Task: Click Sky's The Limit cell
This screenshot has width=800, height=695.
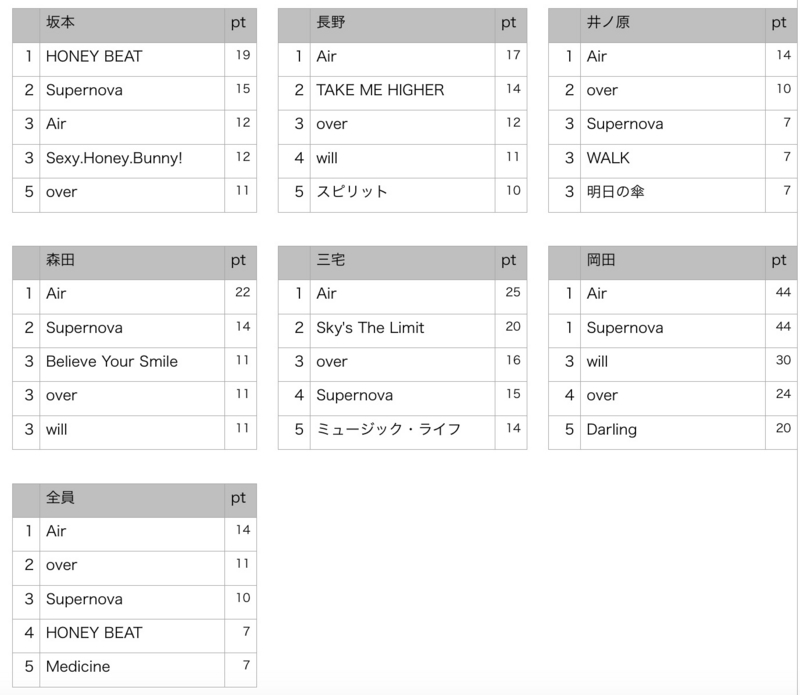Action: 403,331
